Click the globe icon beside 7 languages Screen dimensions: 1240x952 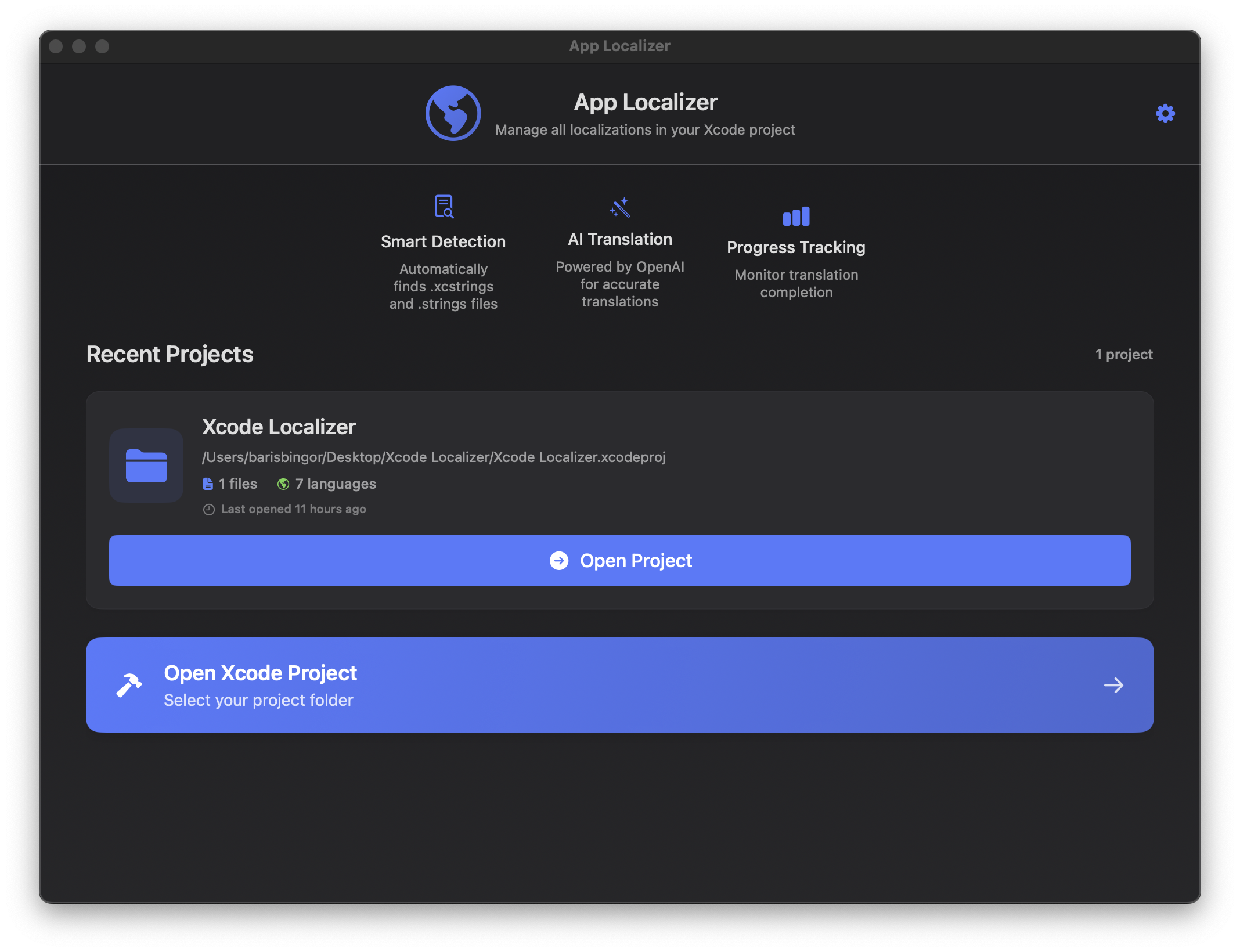(x=283, y=484)
